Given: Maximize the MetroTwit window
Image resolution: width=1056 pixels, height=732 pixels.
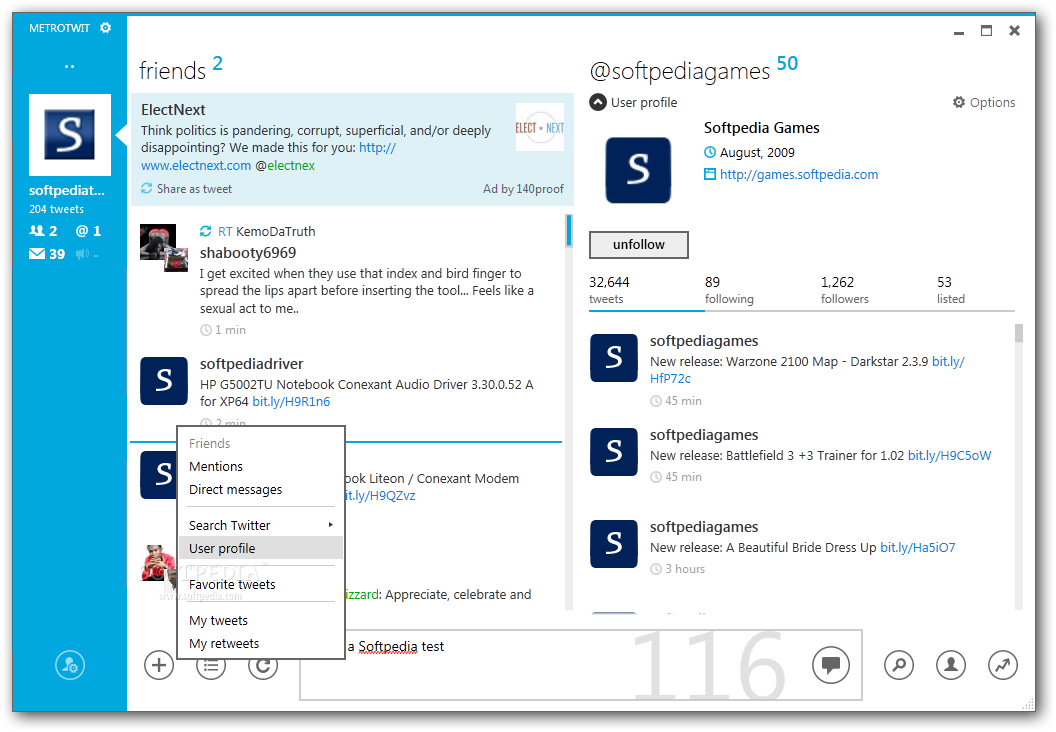Looking at the screenshot, I should point(986,30).
